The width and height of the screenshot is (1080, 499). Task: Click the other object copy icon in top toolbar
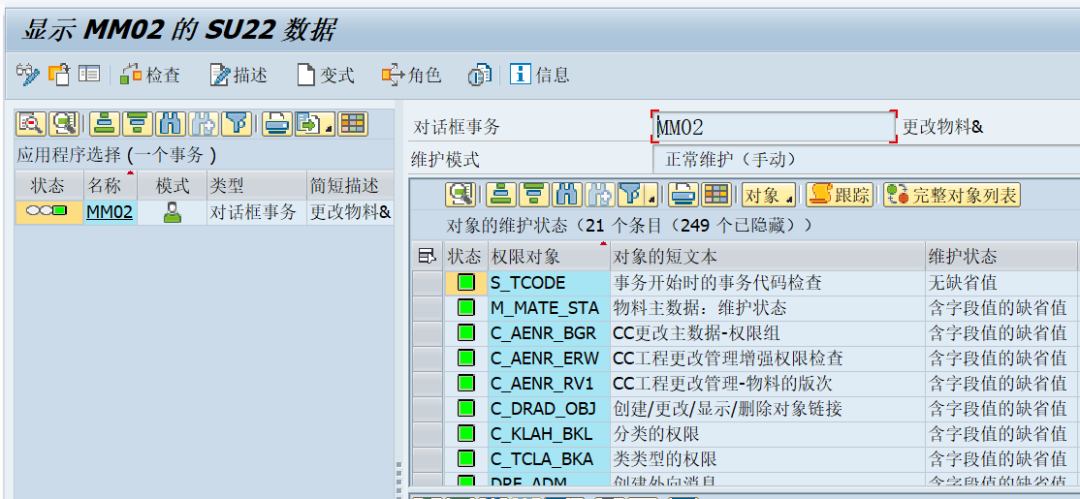(x=59, y=74)
